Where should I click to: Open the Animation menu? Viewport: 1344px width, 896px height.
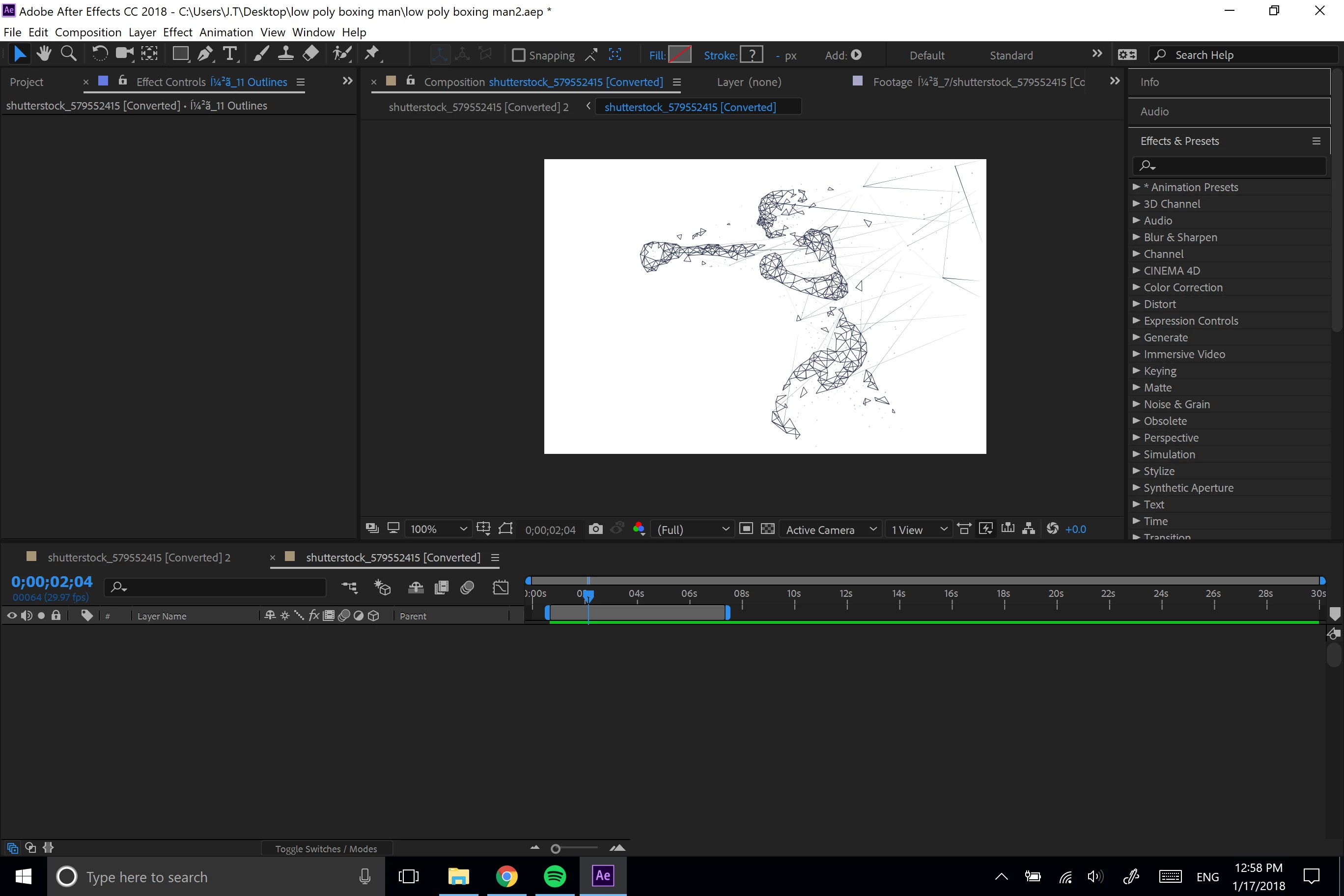click(x=225, y=32)
